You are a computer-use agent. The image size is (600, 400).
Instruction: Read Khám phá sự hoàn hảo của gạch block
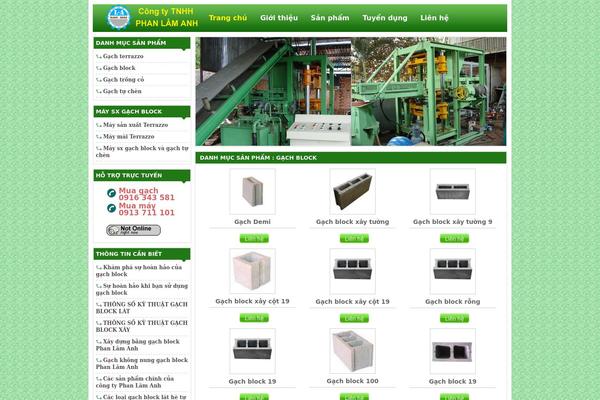139,271
